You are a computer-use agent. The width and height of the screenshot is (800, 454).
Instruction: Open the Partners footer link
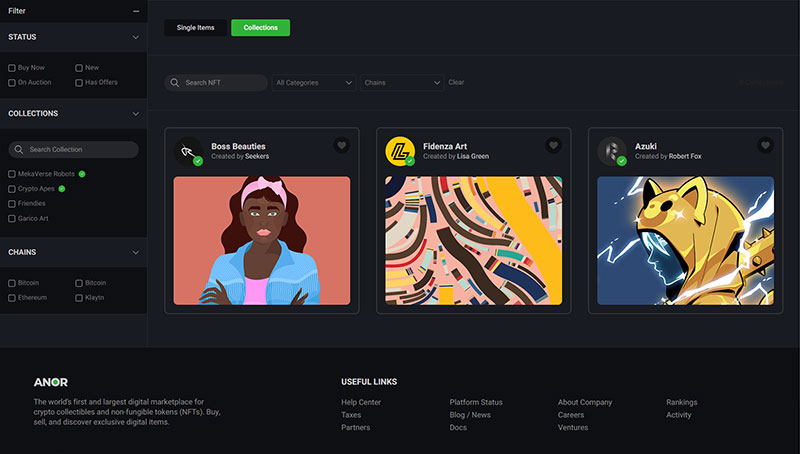coord(356,427)
